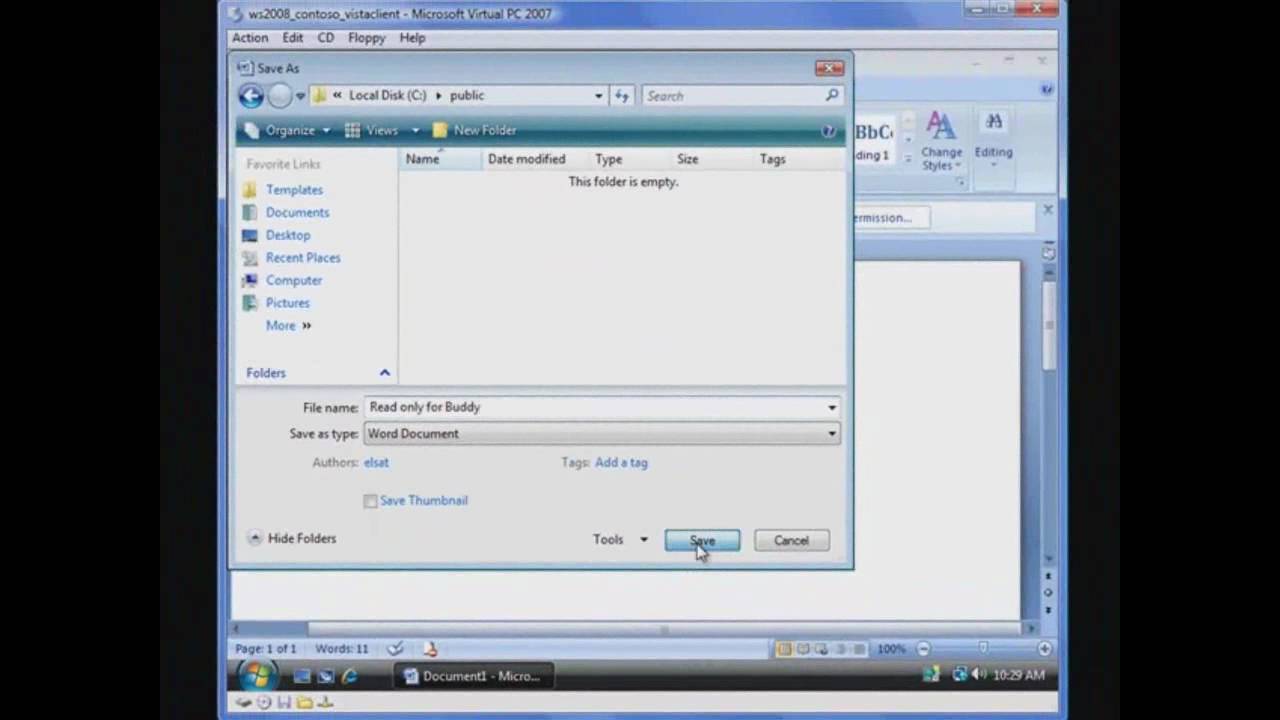Switch Word to Print Layout view icon
Image resolution: width=1280 pixels, height=720 pixels.
point(784,649)
